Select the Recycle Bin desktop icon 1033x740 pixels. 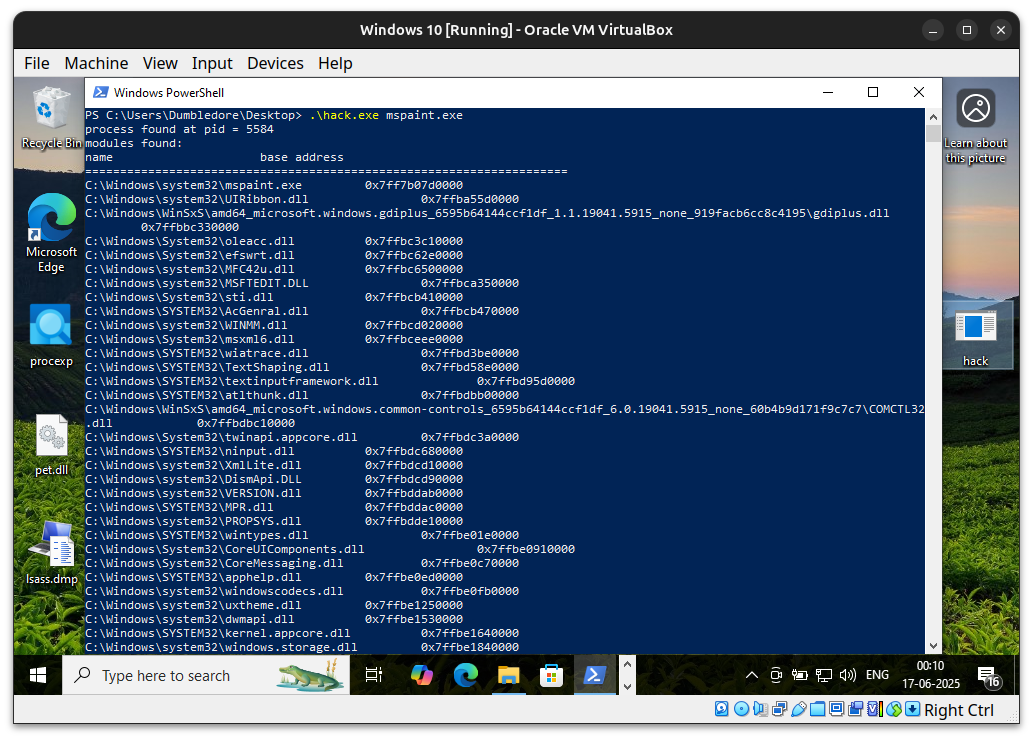coord(51,118)
